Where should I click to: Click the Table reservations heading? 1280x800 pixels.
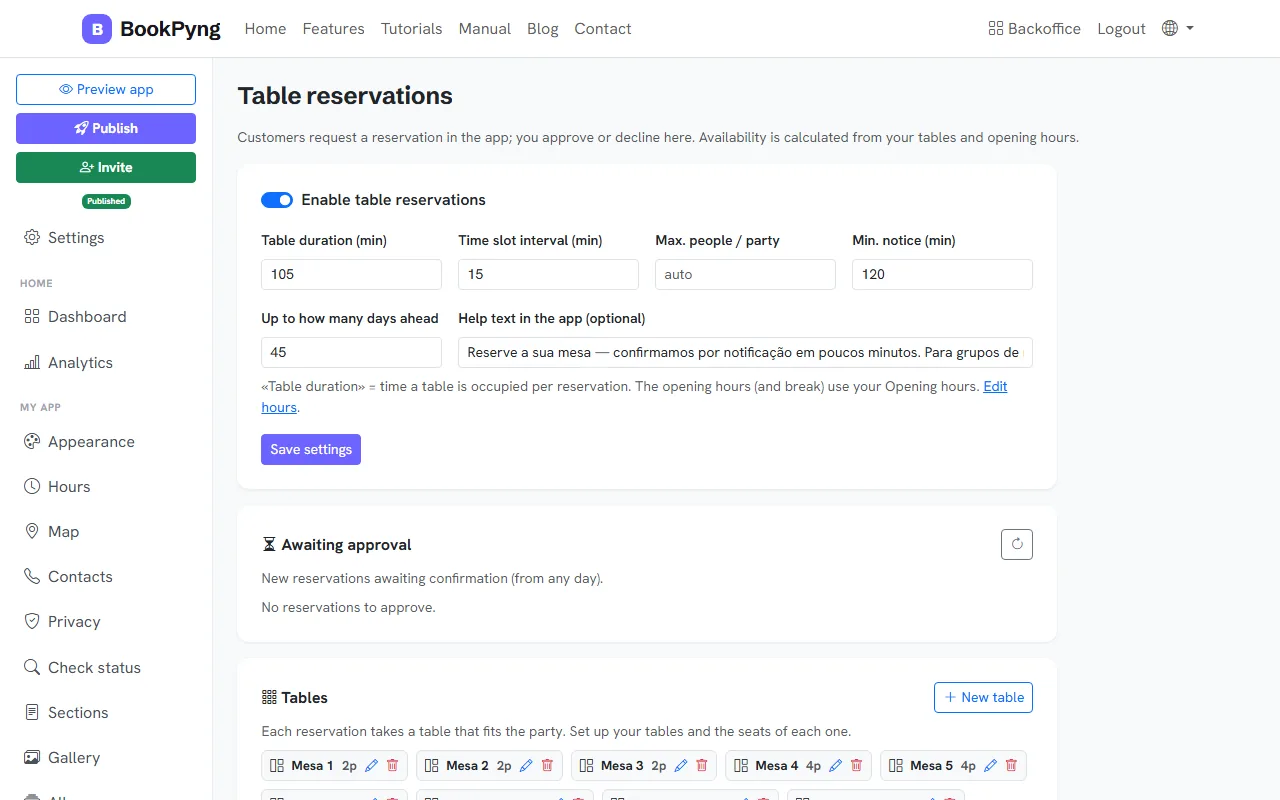point(345,96)
